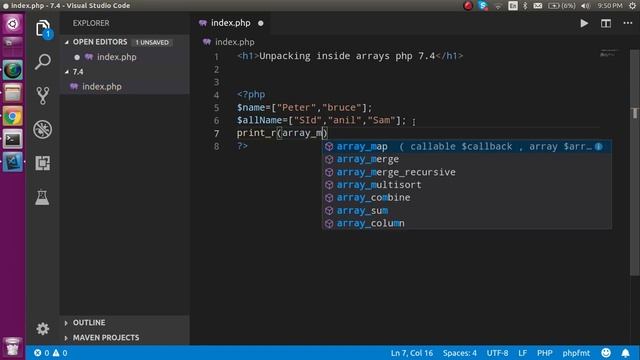Image resolution: width=640 pixels, height=360 pixels.
Task: Choose array_map from suggestions
Action: tap(467, 147)
